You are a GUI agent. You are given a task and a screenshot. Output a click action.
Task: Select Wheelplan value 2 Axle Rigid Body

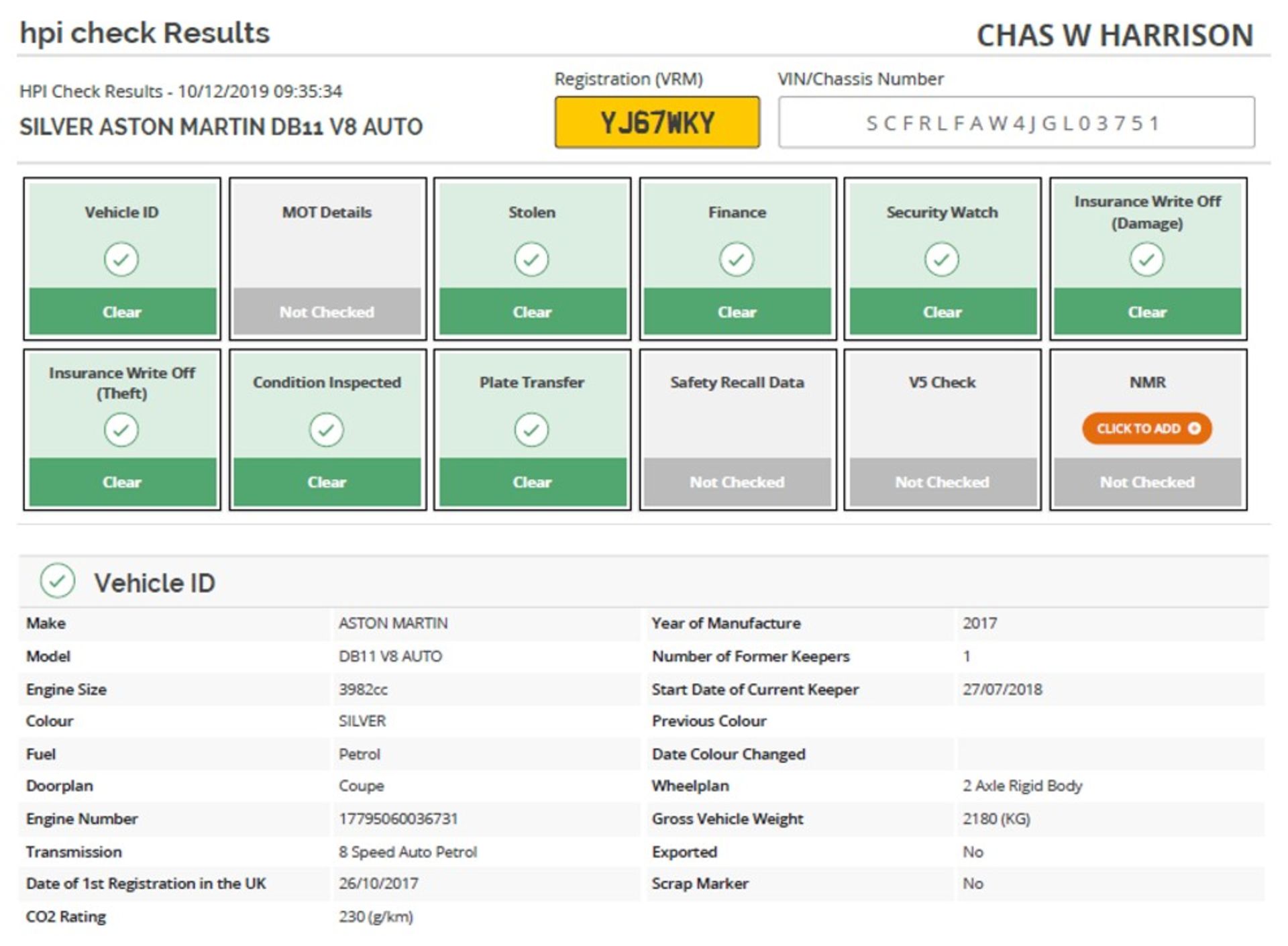pyautogui.click(x=1023, y=786)
